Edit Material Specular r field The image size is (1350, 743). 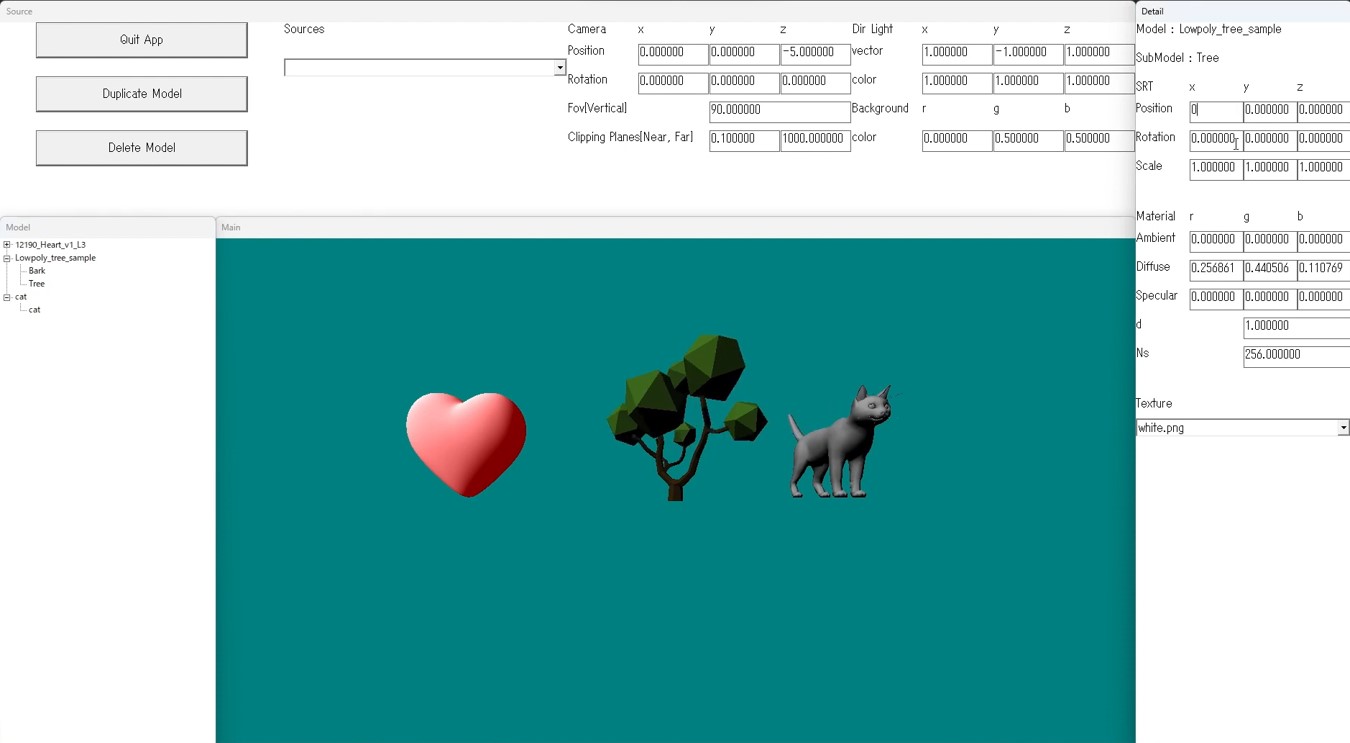click(x=1216, y=298)
